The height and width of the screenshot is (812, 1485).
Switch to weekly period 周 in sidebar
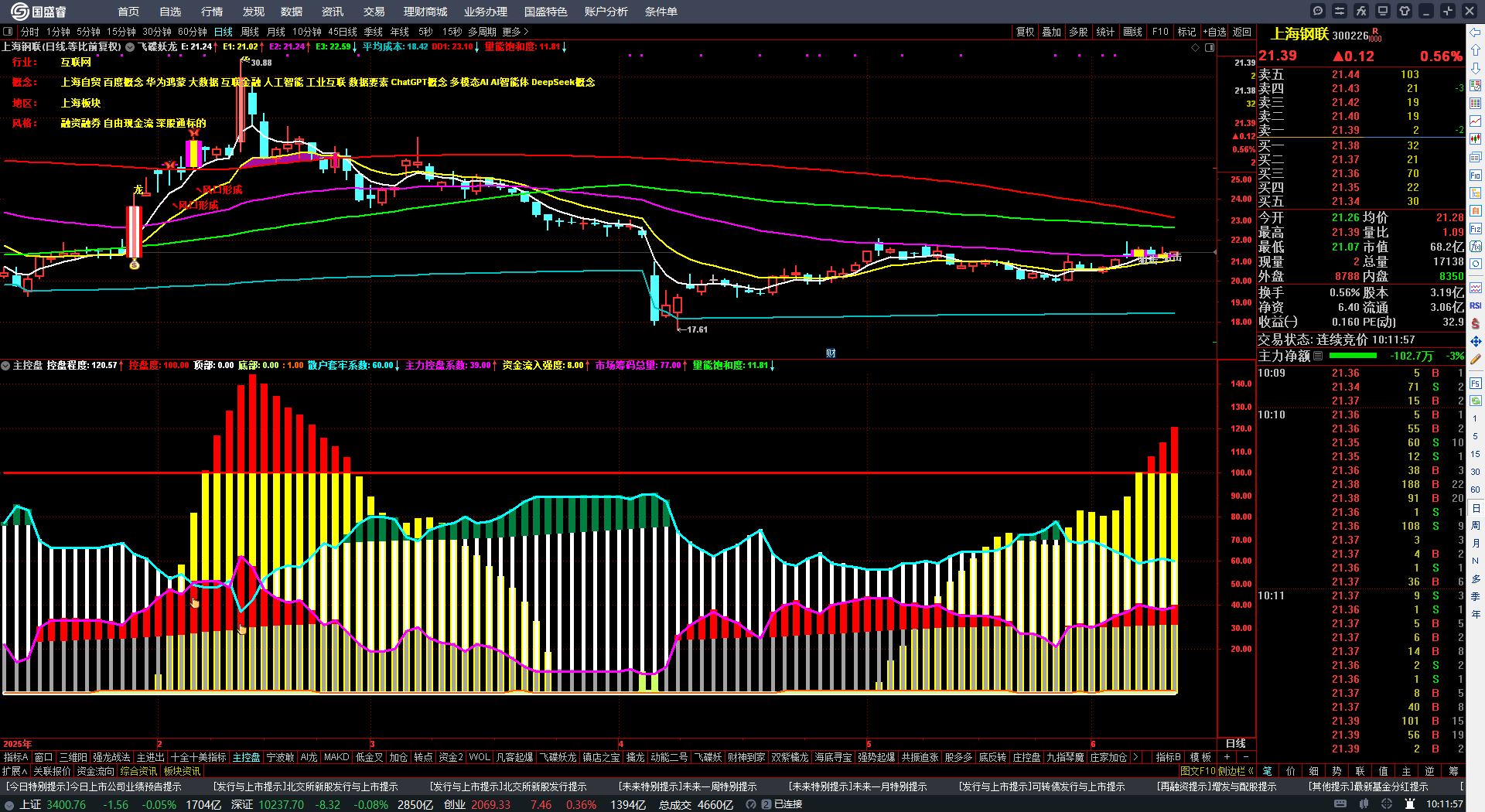pos(1476,526)
